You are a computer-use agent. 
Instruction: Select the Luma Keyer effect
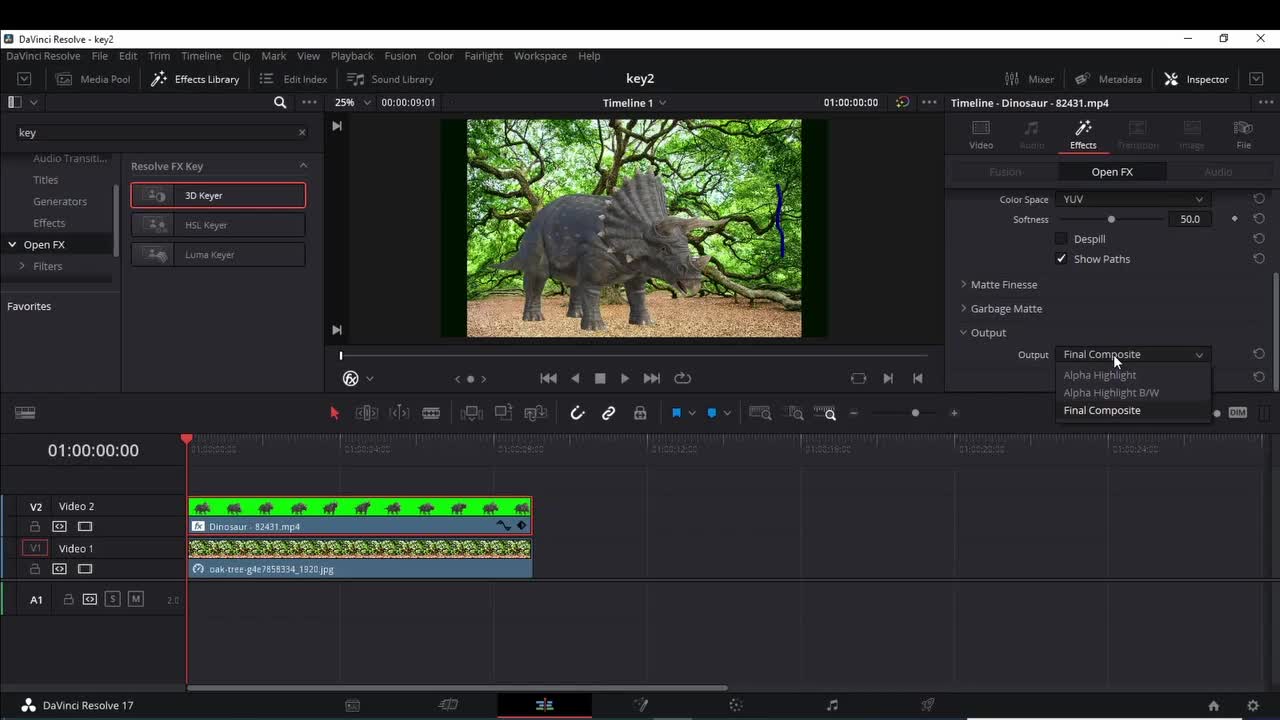(x=218, y=254)
